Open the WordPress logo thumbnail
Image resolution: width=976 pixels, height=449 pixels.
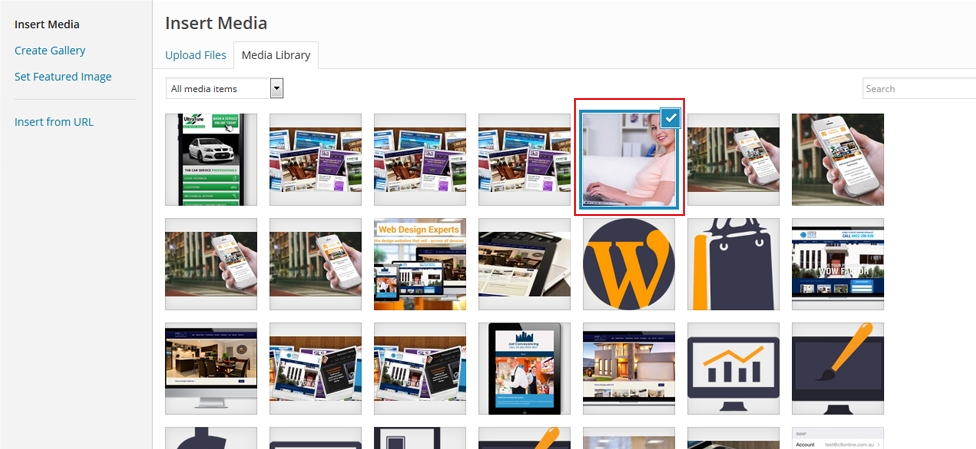(x=629, y=264)
